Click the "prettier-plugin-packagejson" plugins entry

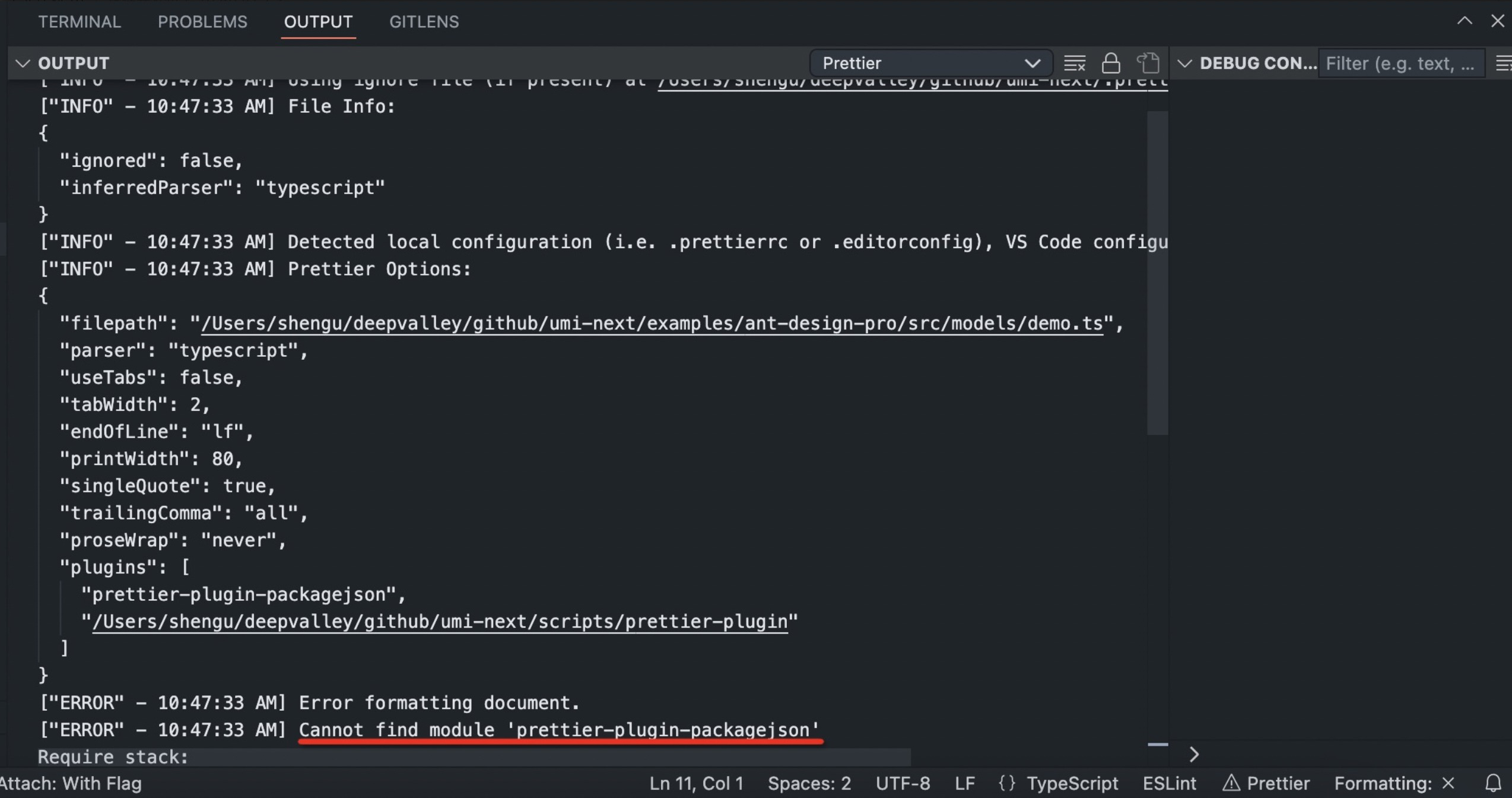point(243,594)
